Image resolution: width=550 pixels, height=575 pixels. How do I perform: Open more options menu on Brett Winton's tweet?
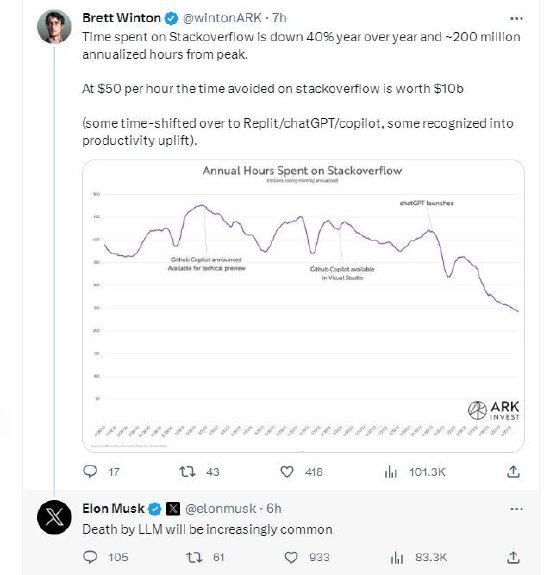[x=516, y=18]
